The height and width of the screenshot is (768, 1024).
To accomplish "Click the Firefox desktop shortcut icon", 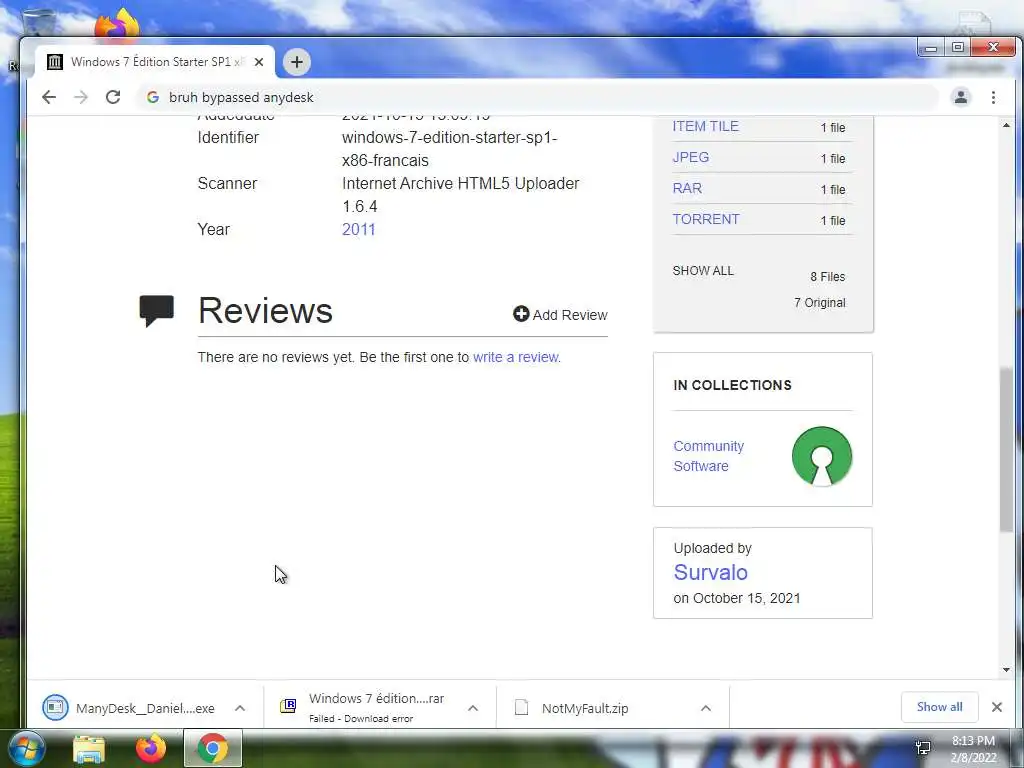I will [118, 25].
